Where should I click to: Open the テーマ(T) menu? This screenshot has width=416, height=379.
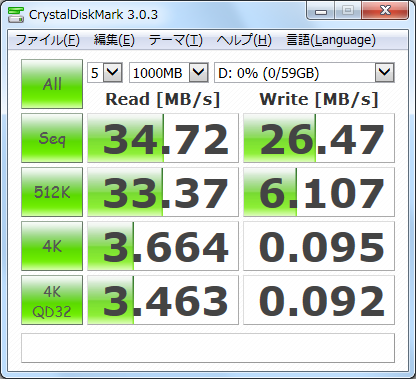(175, 40)
